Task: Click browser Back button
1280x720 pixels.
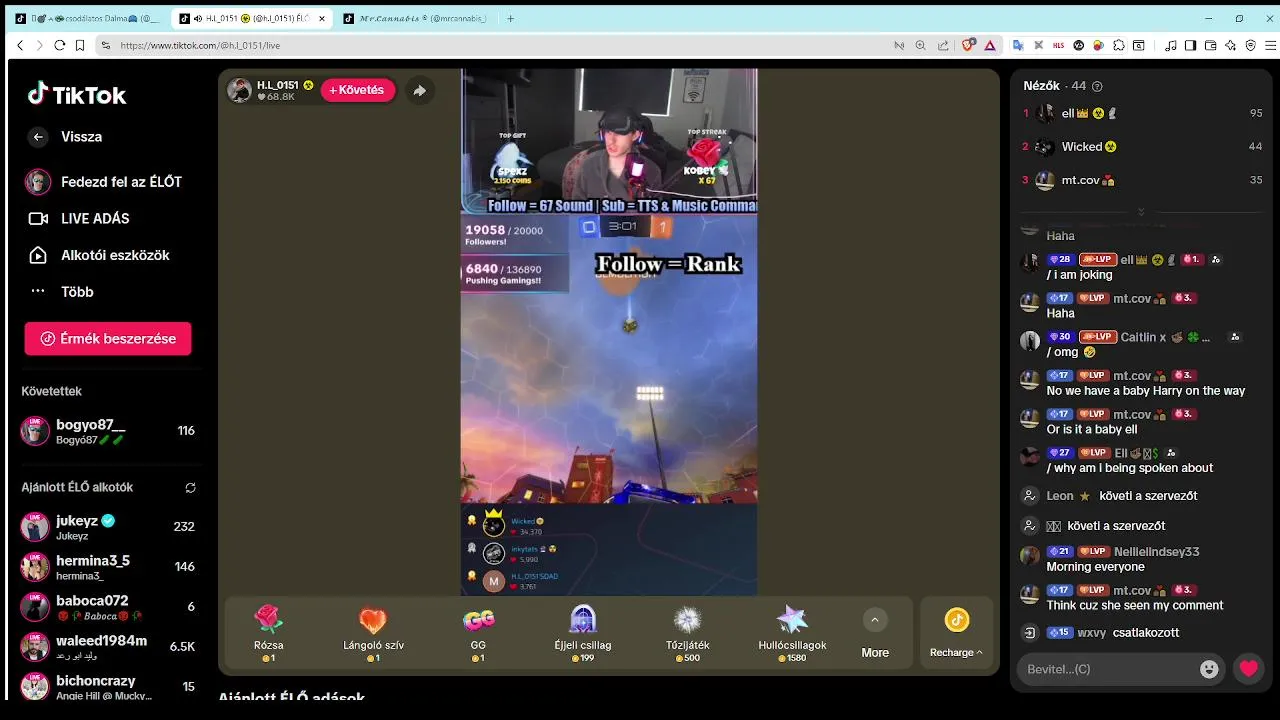Action: point(20,45)
